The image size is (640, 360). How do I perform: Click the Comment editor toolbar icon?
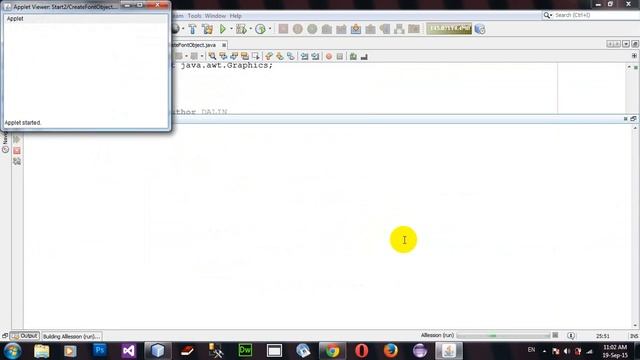pos(353,56)
